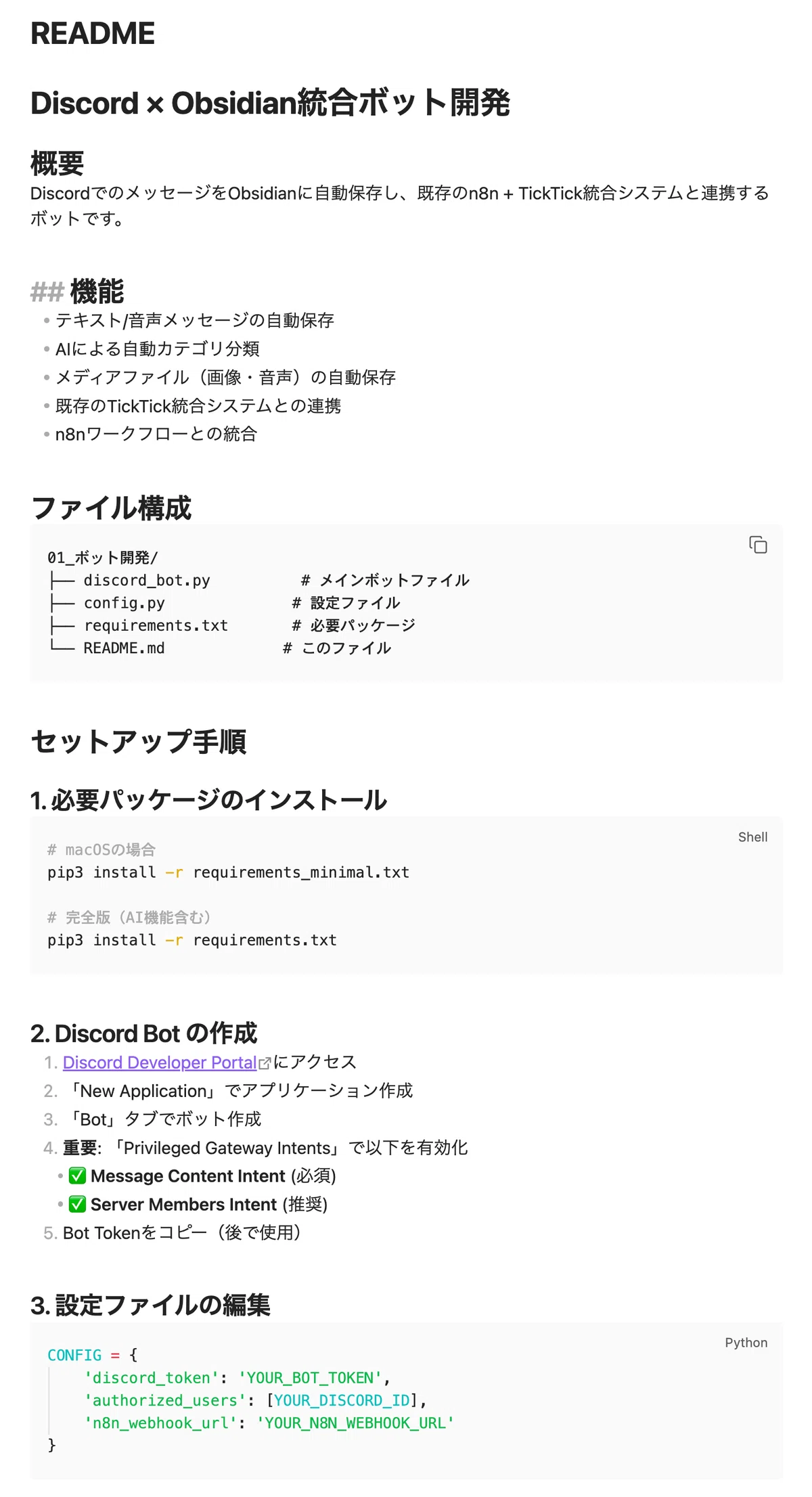Place cursor in pip3 install requirements_minimal.txt line

tap(228, 872)
